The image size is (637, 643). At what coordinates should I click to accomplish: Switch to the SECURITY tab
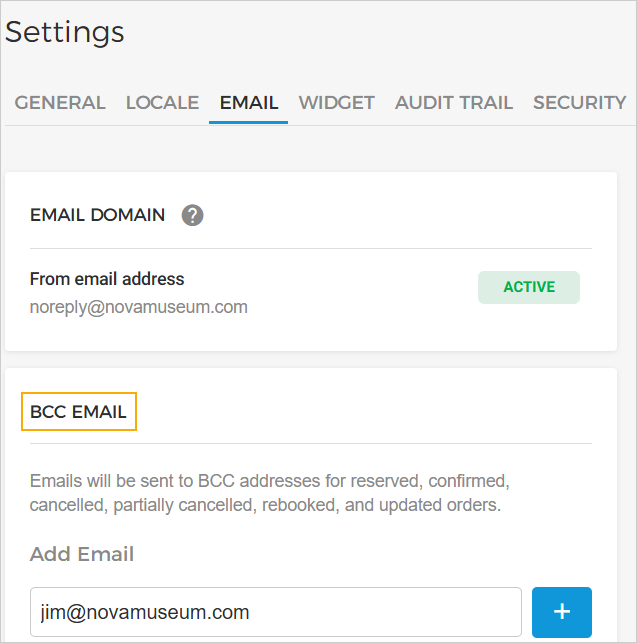point(579,103)
